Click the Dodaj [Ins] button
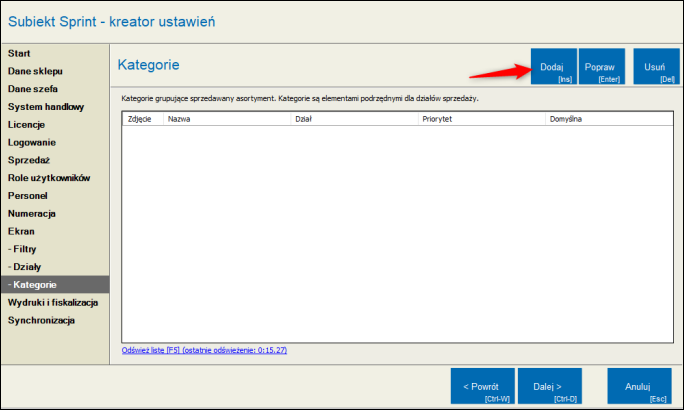 (554, 66)
